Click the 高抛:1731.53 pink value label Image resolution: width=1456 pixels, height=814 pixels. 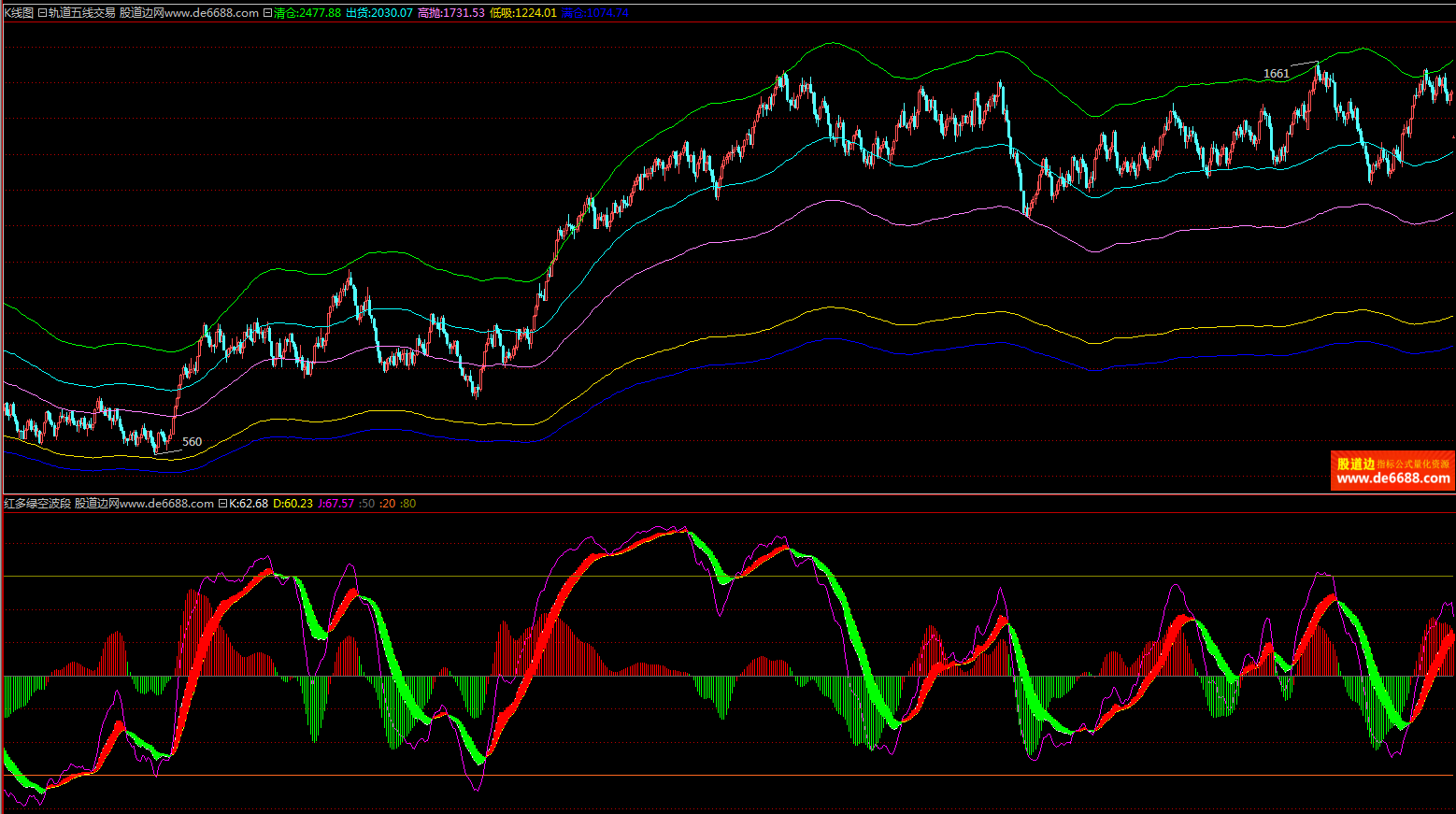pos(451,13)
